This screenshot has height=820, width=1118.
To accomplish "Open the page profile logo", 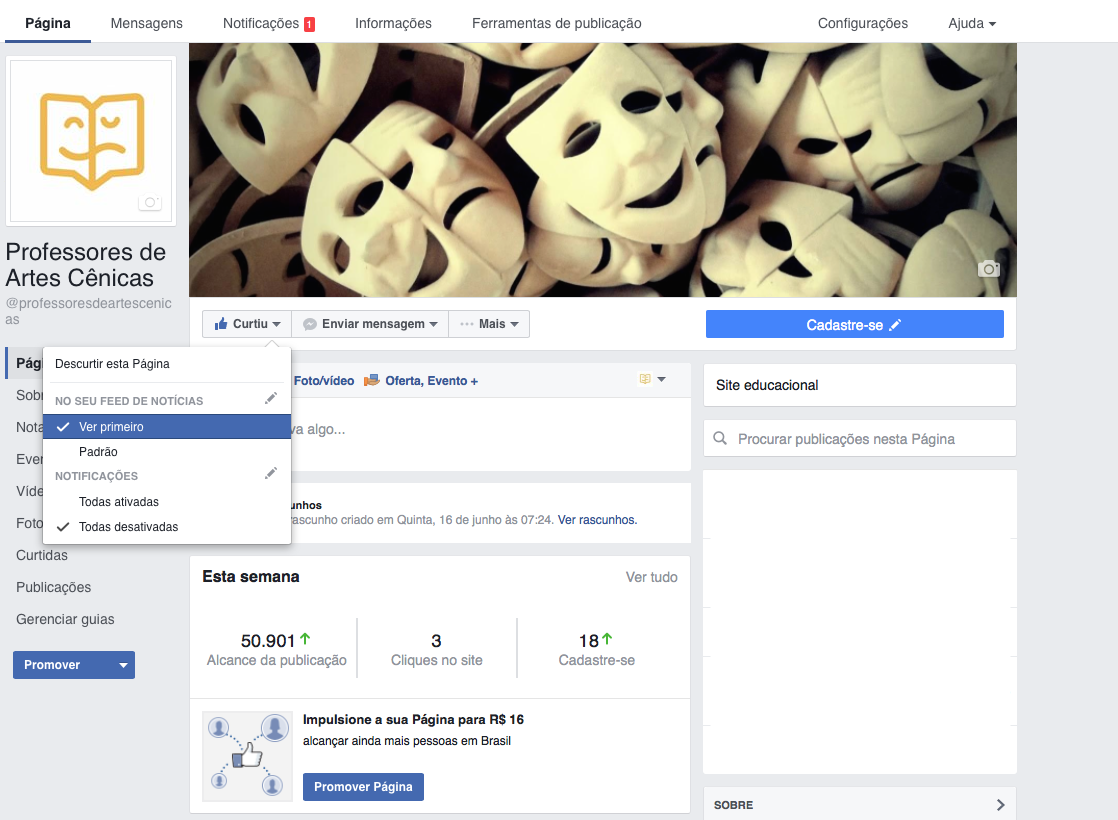I will pyautogui.click(x=91, y=141).
